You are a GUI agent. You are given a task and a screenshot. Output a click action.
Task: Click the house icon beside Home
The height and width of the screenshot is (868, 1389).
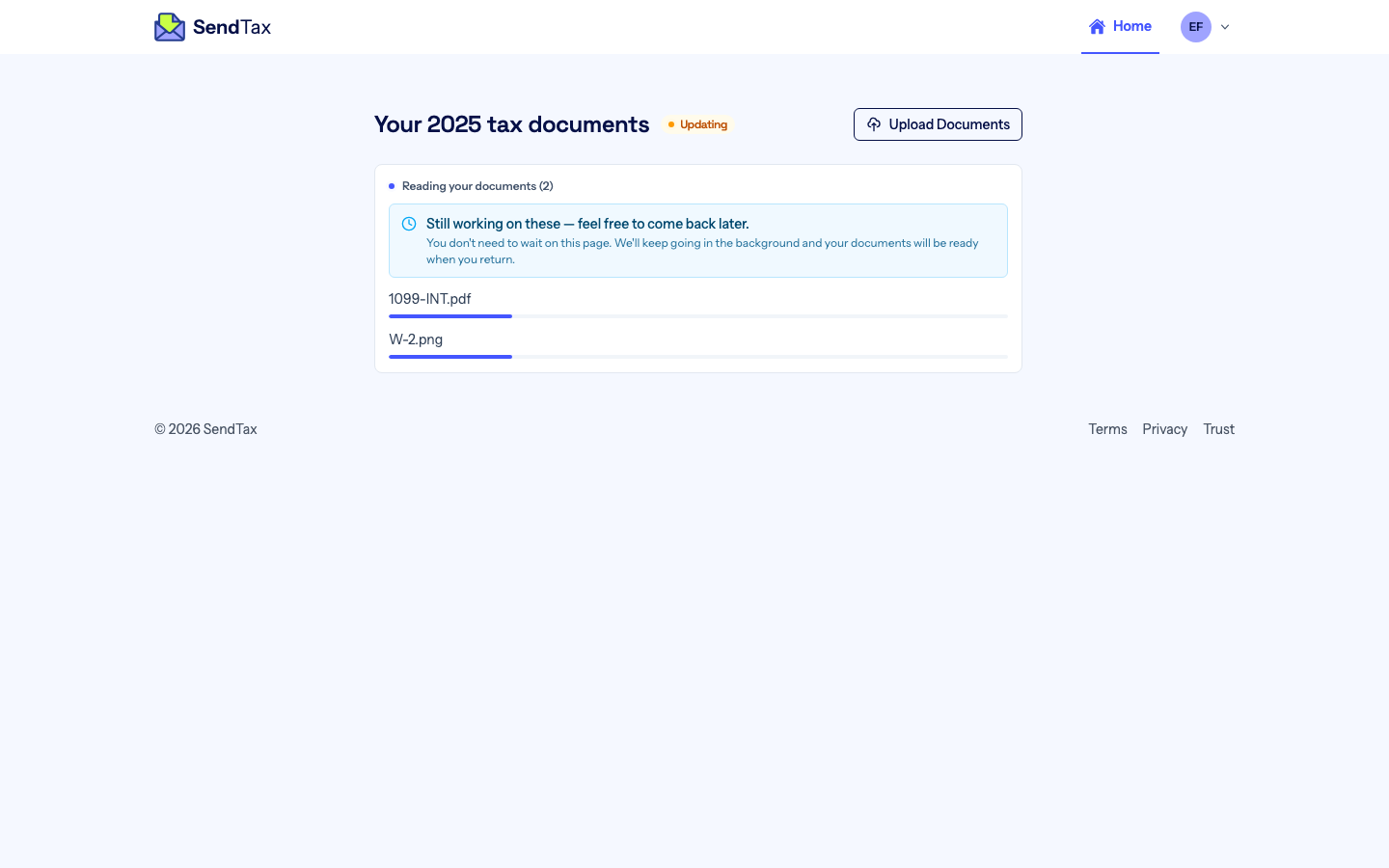(1097, 27)
